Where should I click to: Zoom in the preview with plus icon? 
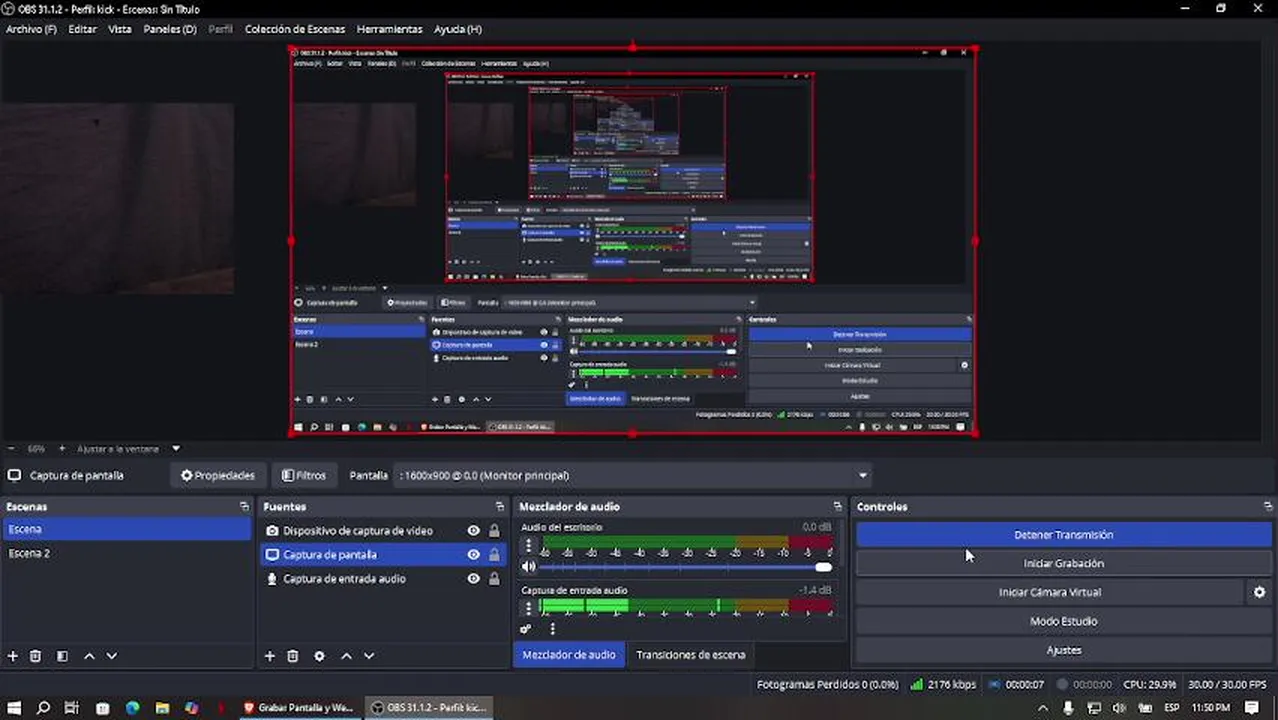[x=62, y=449]
